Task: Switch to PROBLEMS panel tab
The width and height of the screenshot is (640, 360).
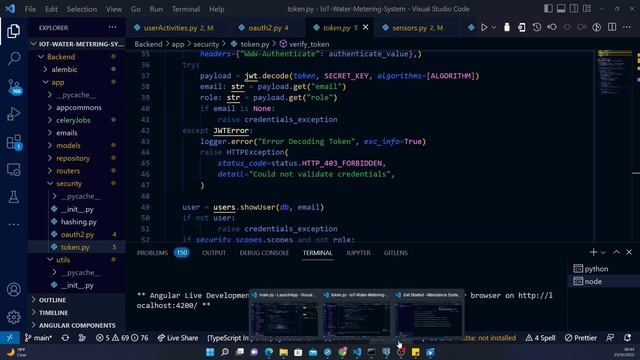Action: [x=152, y=253]
